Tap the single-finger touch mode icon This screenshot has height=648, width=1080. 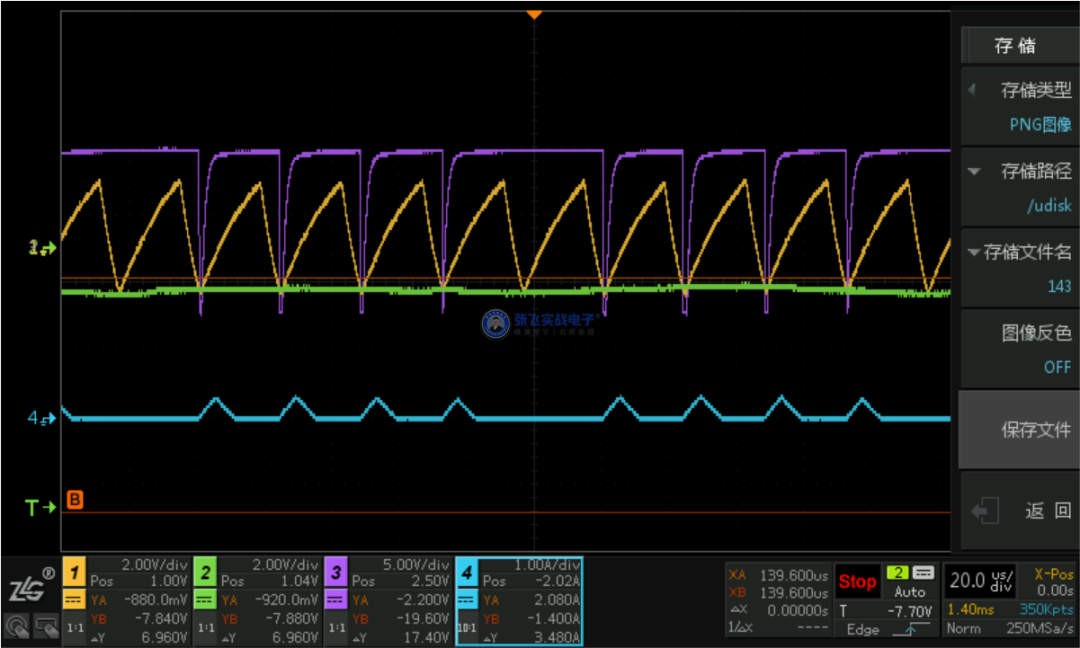(17, 626)
